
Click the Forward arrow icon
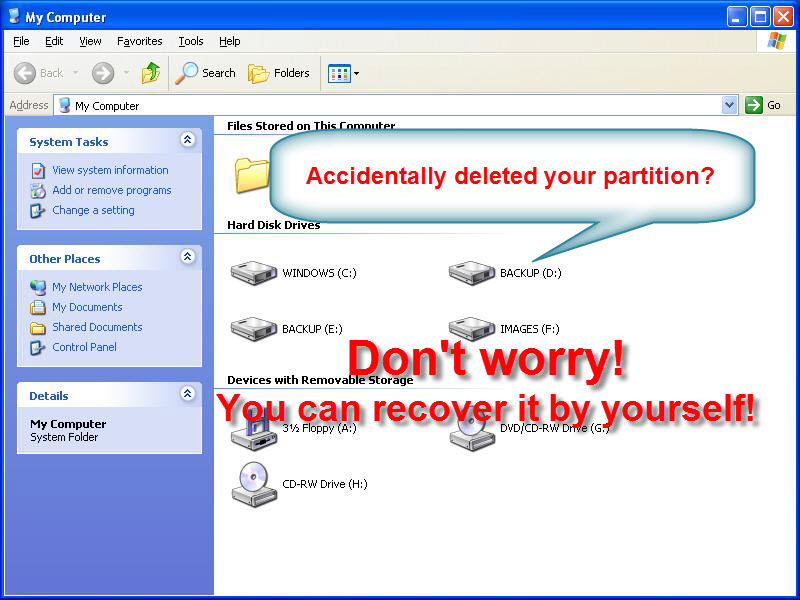tap(103, 73)
